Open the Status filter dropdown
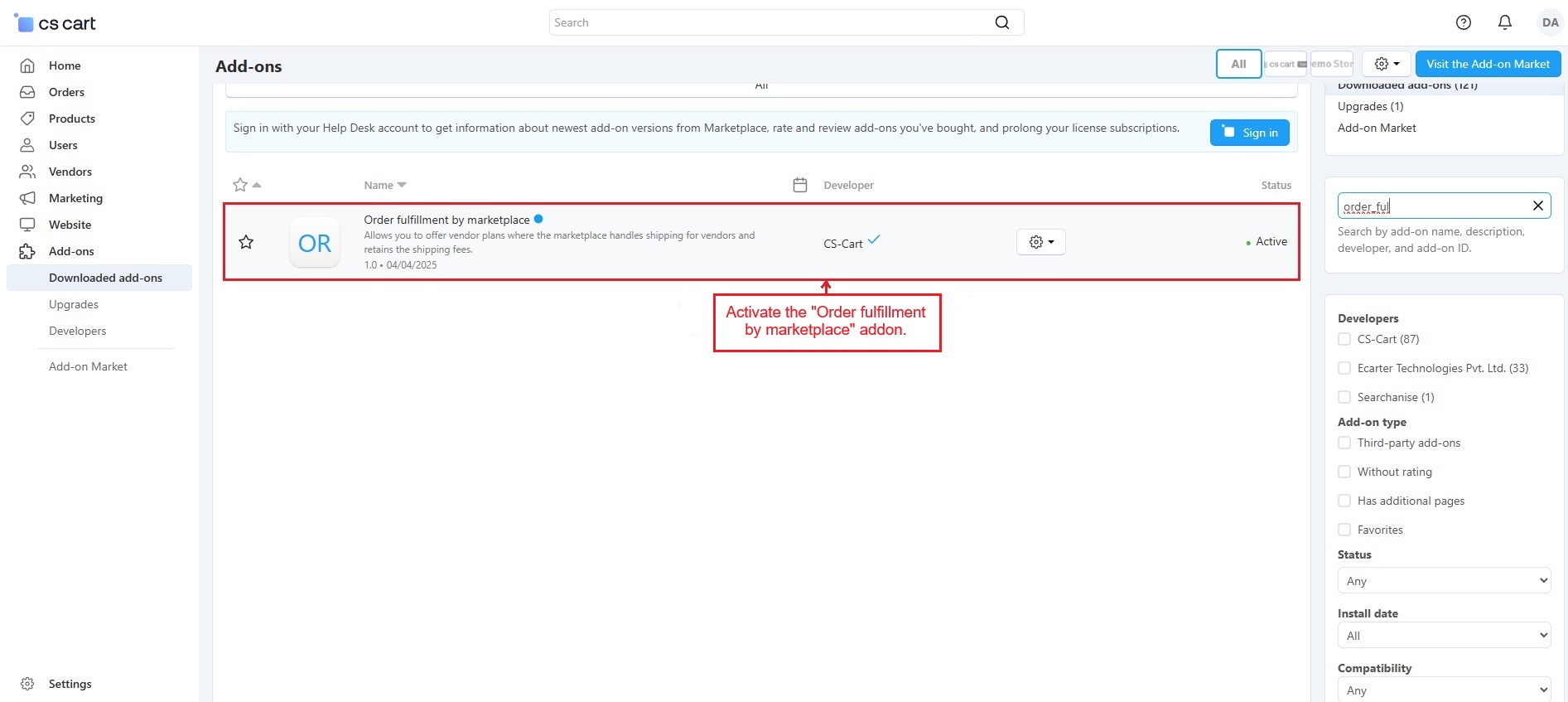This screenshot has height=702, width=1568. [x=1443, y=581]
